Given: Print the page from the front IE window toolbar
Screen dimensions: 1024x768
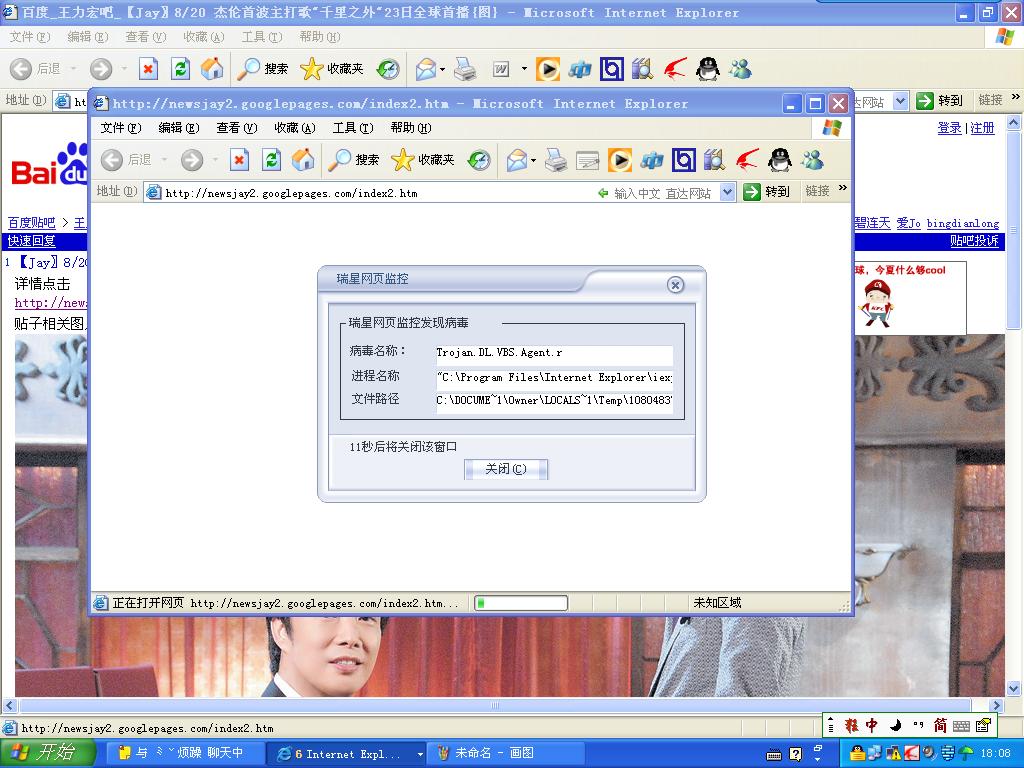Looking at the screenshot, I should (556, 160).
